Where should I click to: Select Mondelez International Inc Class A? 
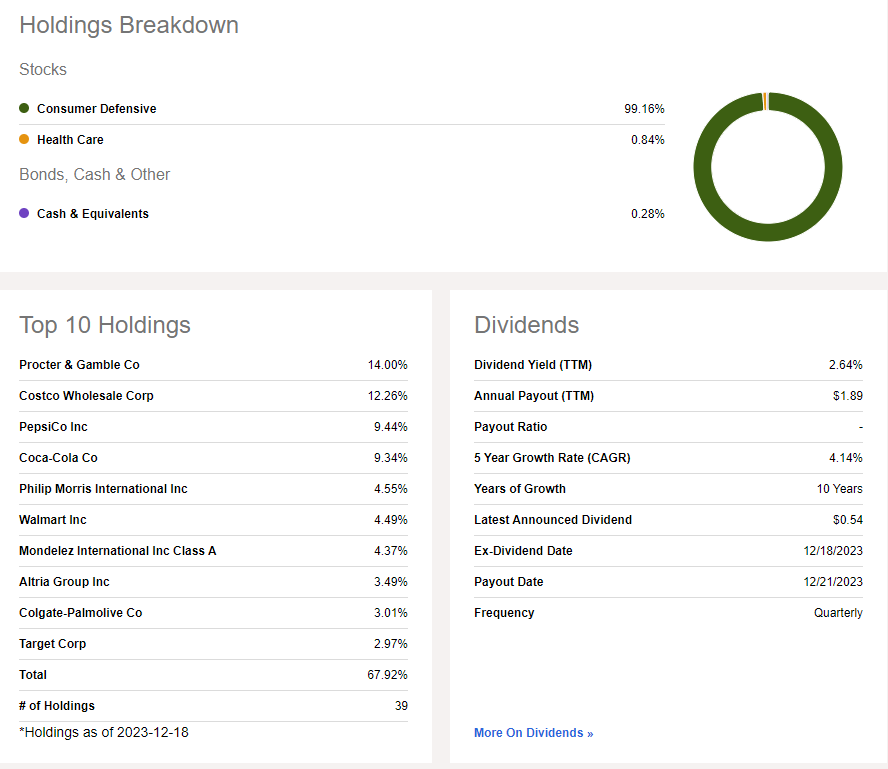pos(117,551)
